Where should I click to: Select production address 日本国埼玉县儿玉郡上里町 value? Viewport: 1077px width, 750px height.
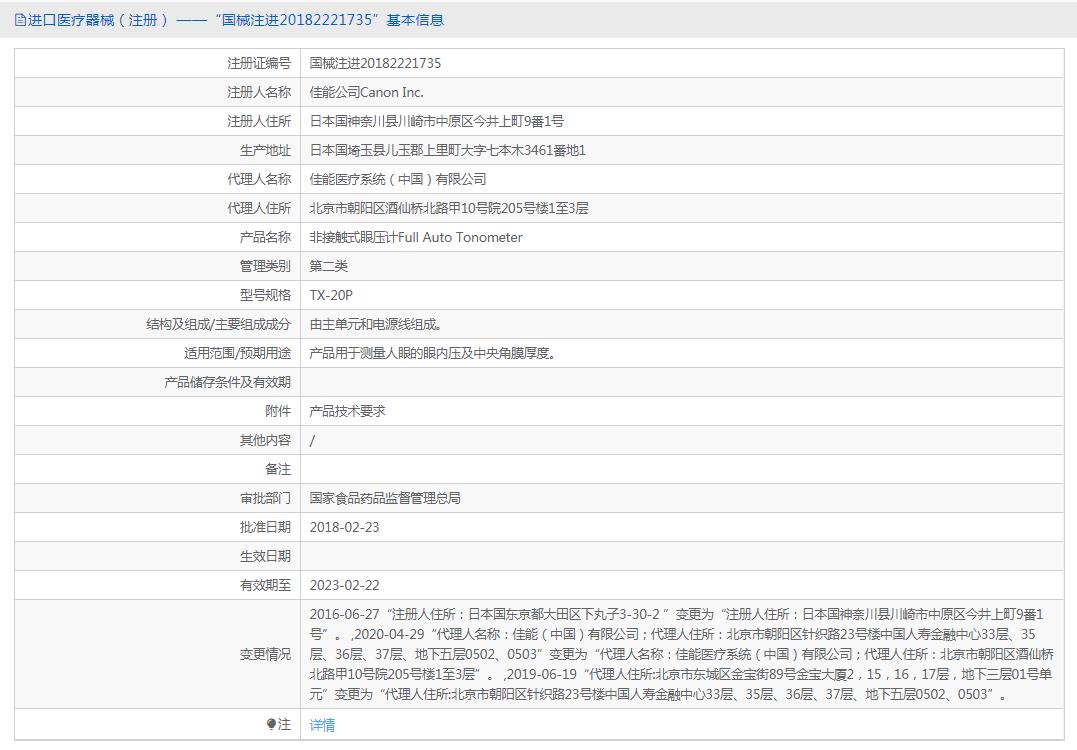[447, 150]
